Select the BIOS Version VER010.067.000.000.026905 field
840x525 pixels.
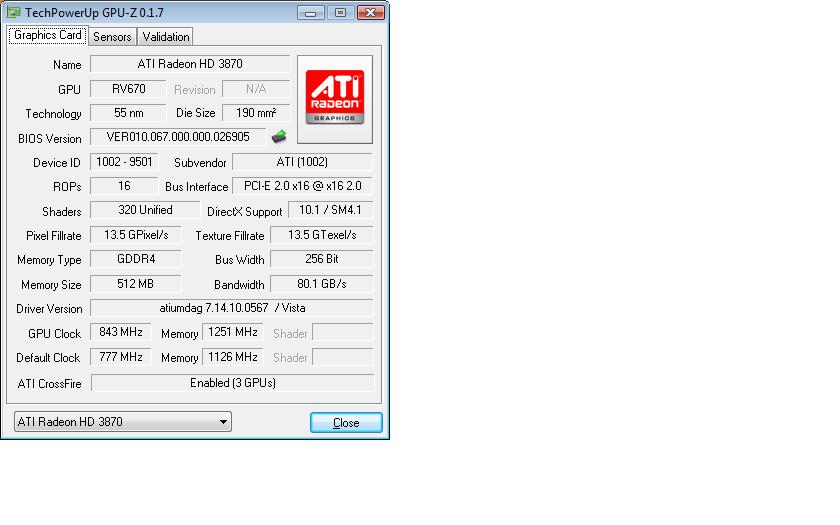pyautogui.click(x=178, y=137)
